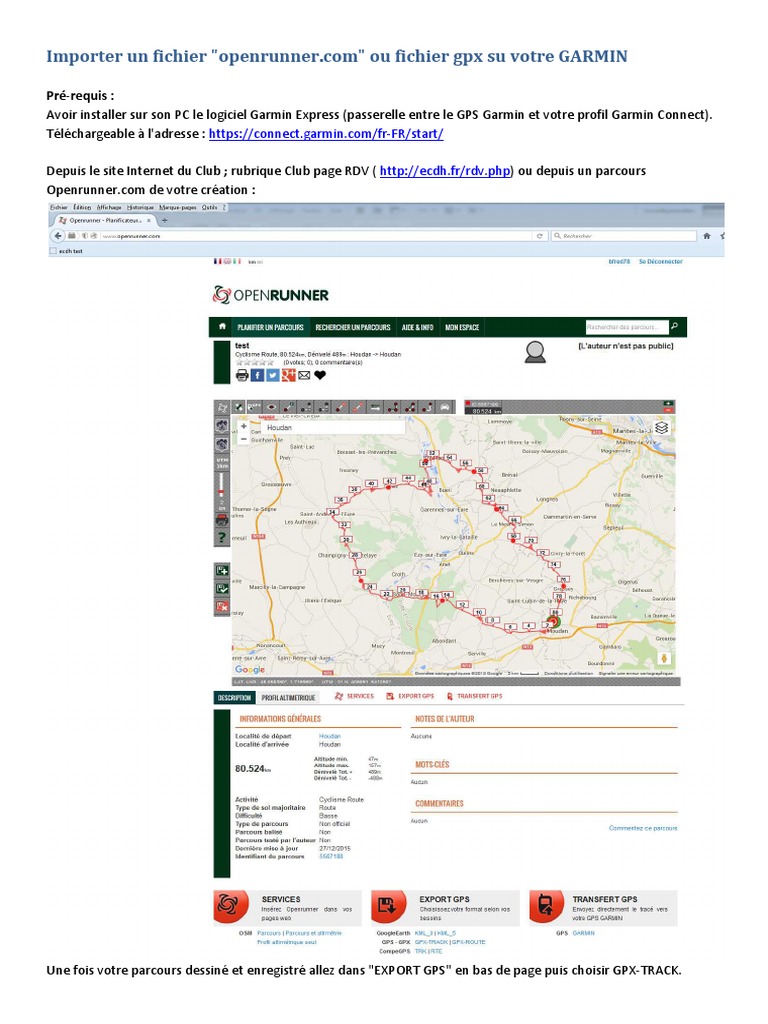Click the TRANSFERT GPS tab link
Viewport: 768px width, 1024px height.
pos(474,696)
